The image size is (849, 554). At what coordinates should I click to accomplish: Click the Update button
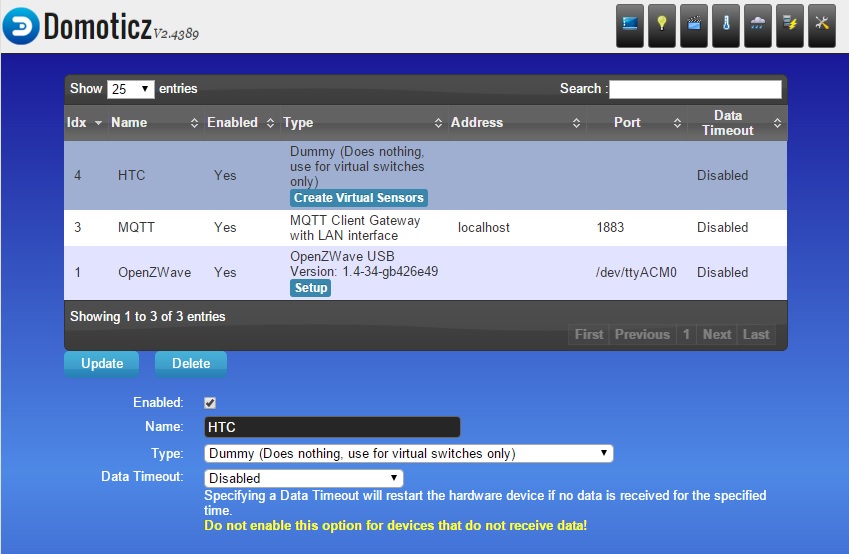(102, 363)
